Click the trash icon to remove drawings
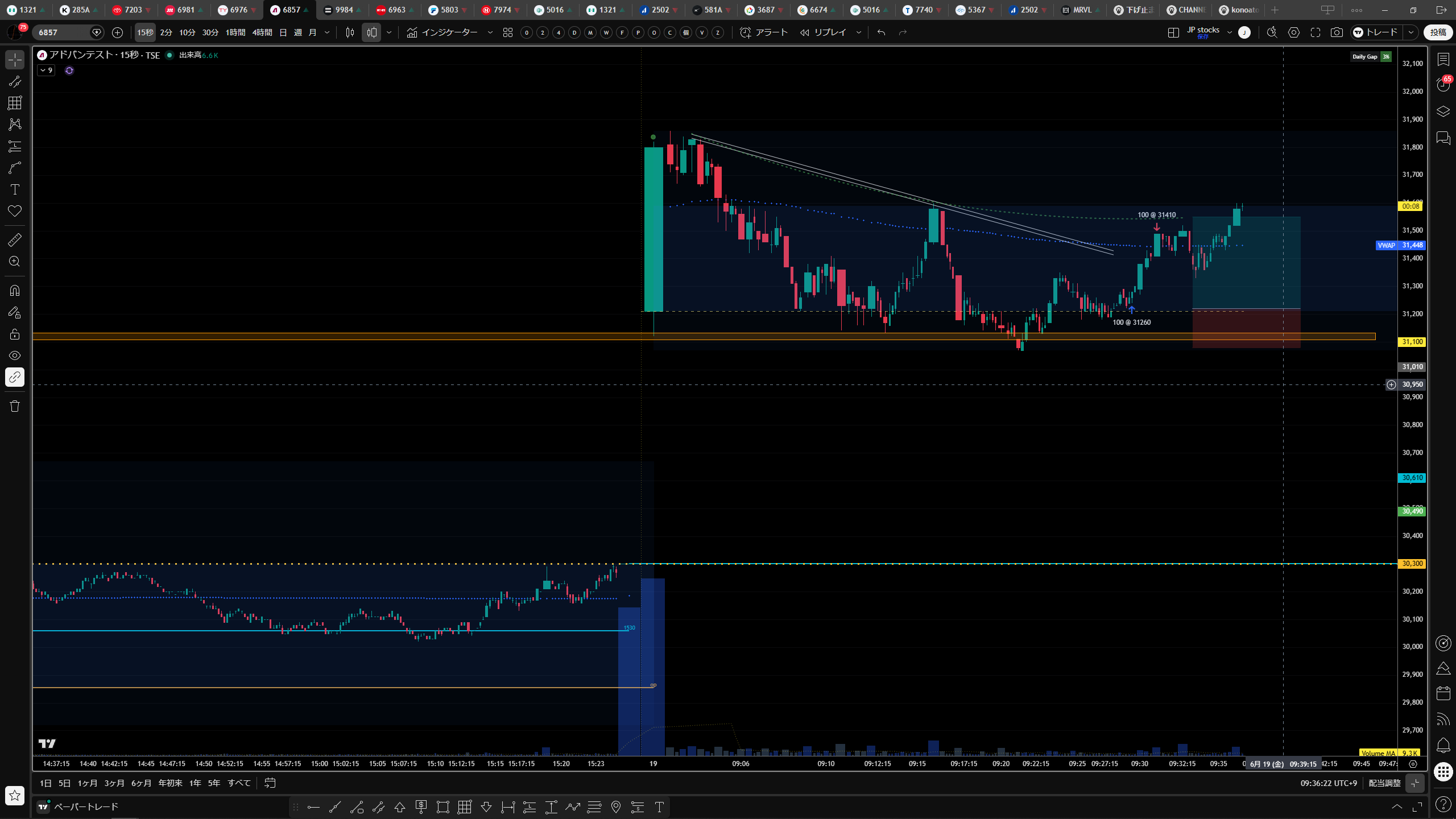Screen dimensions: 1456x819 coord(15,406)
